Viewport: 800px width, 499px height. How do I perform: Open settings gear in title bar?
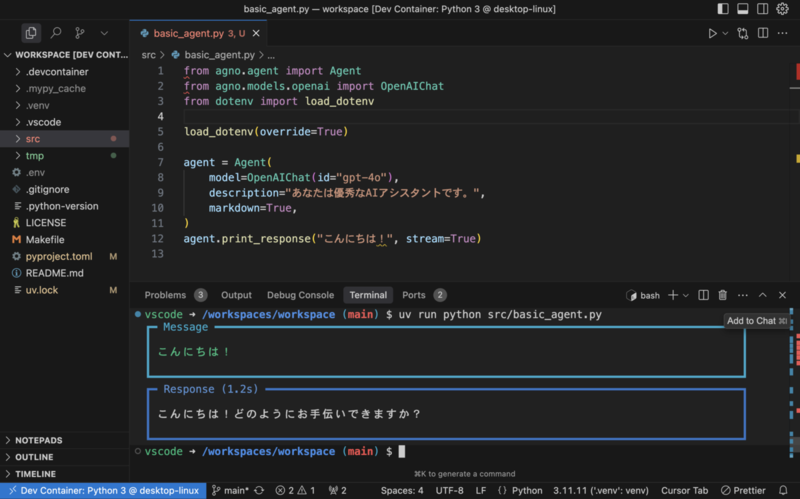click(782, 9)
